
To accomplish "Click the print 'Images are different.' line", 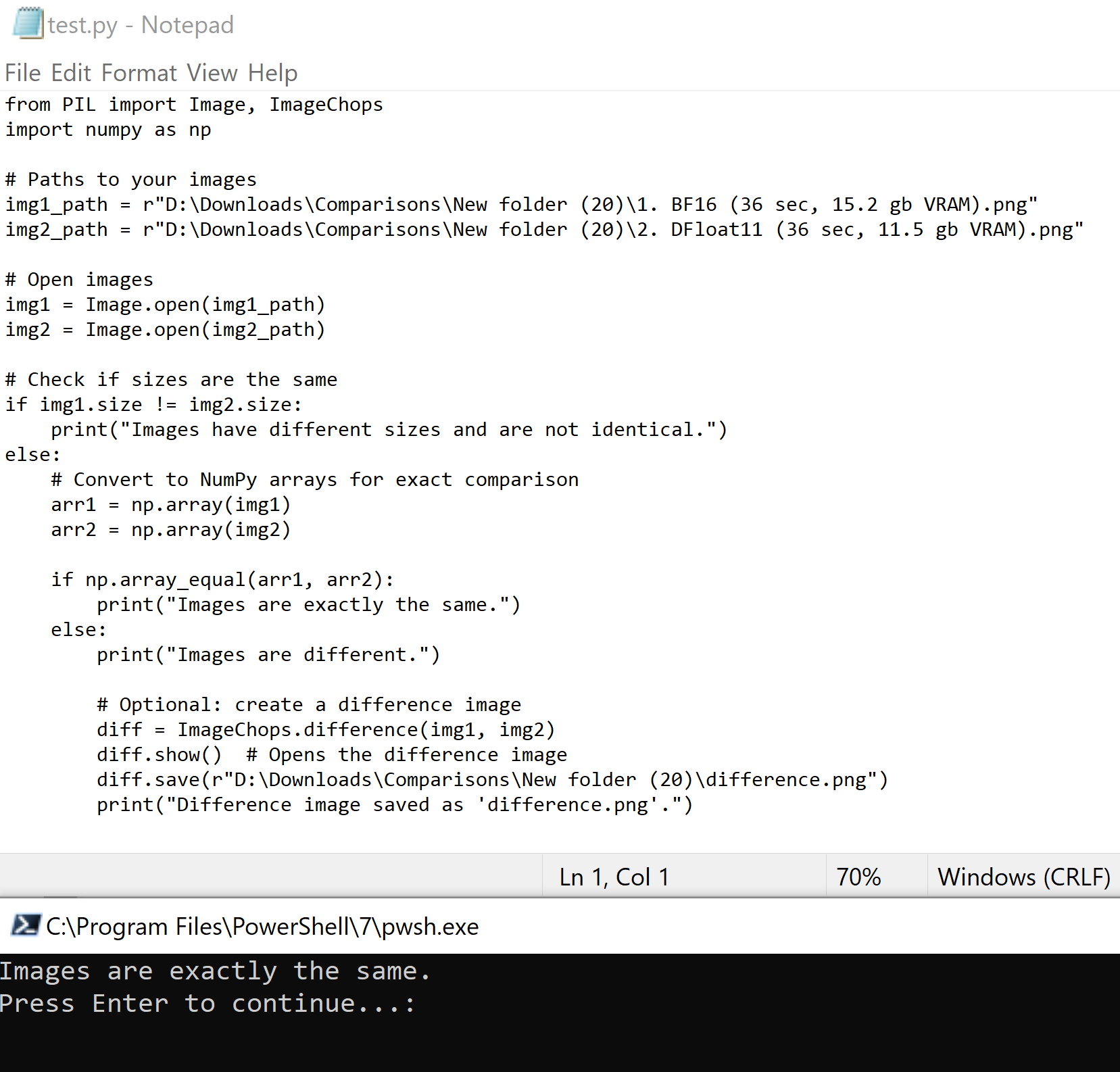I will [x=269, y=655].
